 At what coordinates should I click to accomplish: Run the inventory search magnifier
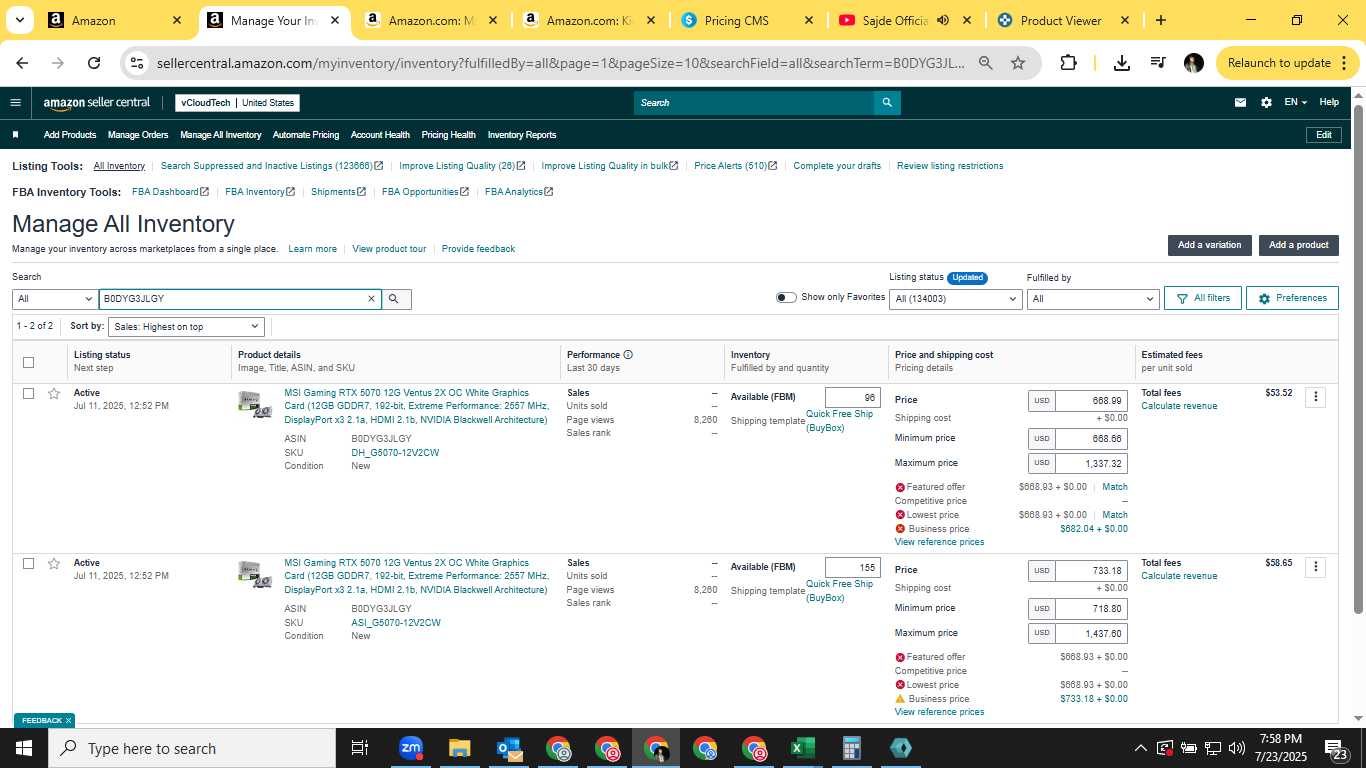click(396, 298)
